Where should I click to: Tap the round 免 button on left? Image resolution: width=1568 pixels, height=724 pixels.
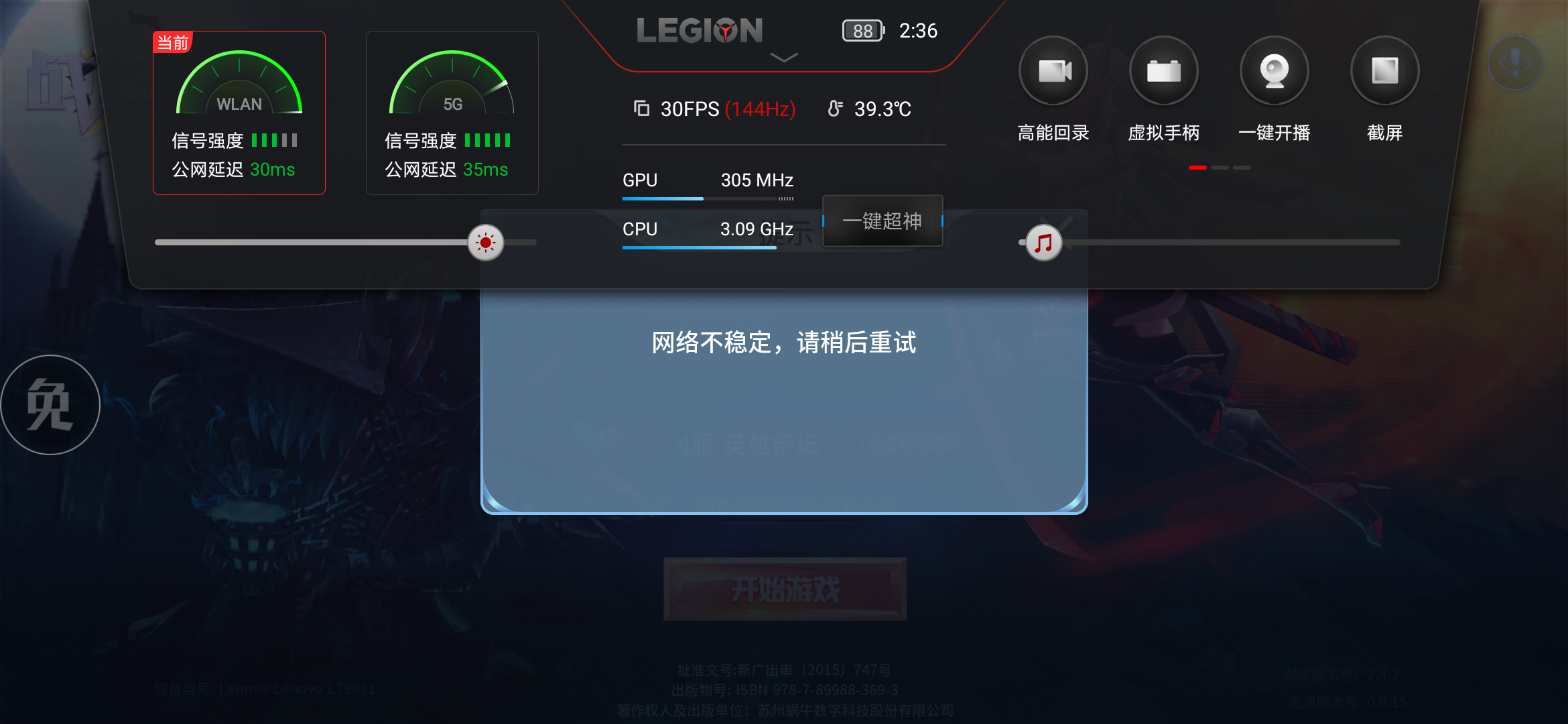50,404
